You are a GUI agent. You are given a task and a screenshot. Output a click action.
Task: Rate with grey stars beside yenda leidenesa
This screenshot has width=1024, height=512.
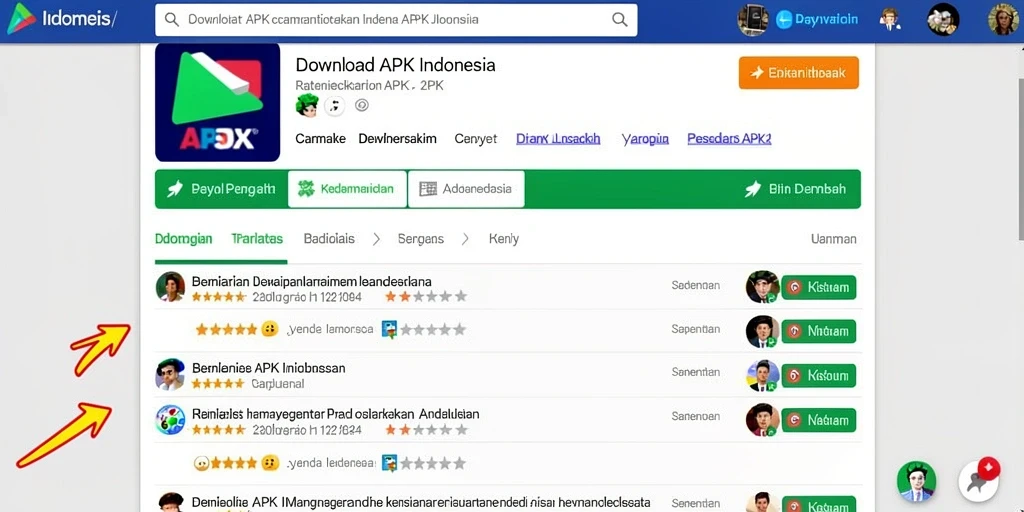tap(434, 464)
